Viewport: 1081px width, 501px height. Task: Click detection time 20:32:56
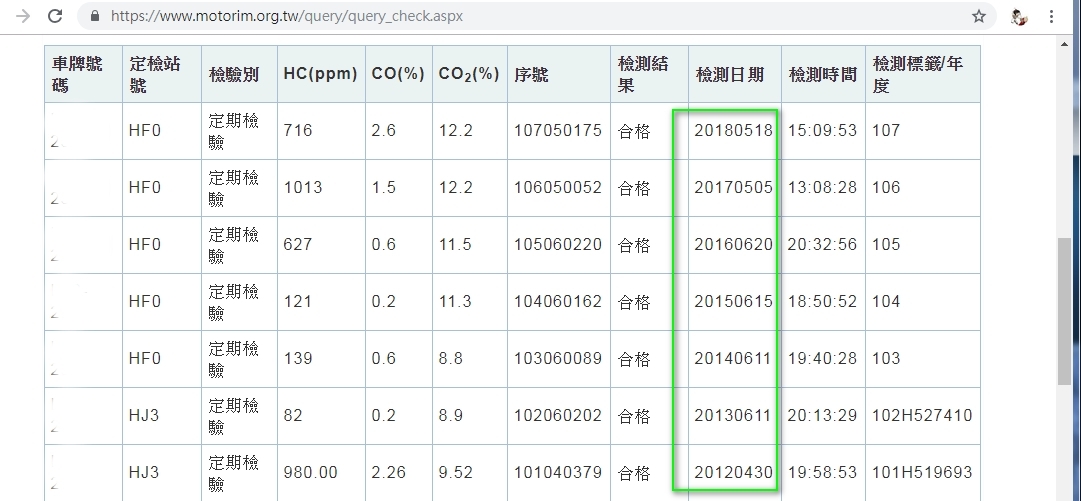[x=822, y=245]
